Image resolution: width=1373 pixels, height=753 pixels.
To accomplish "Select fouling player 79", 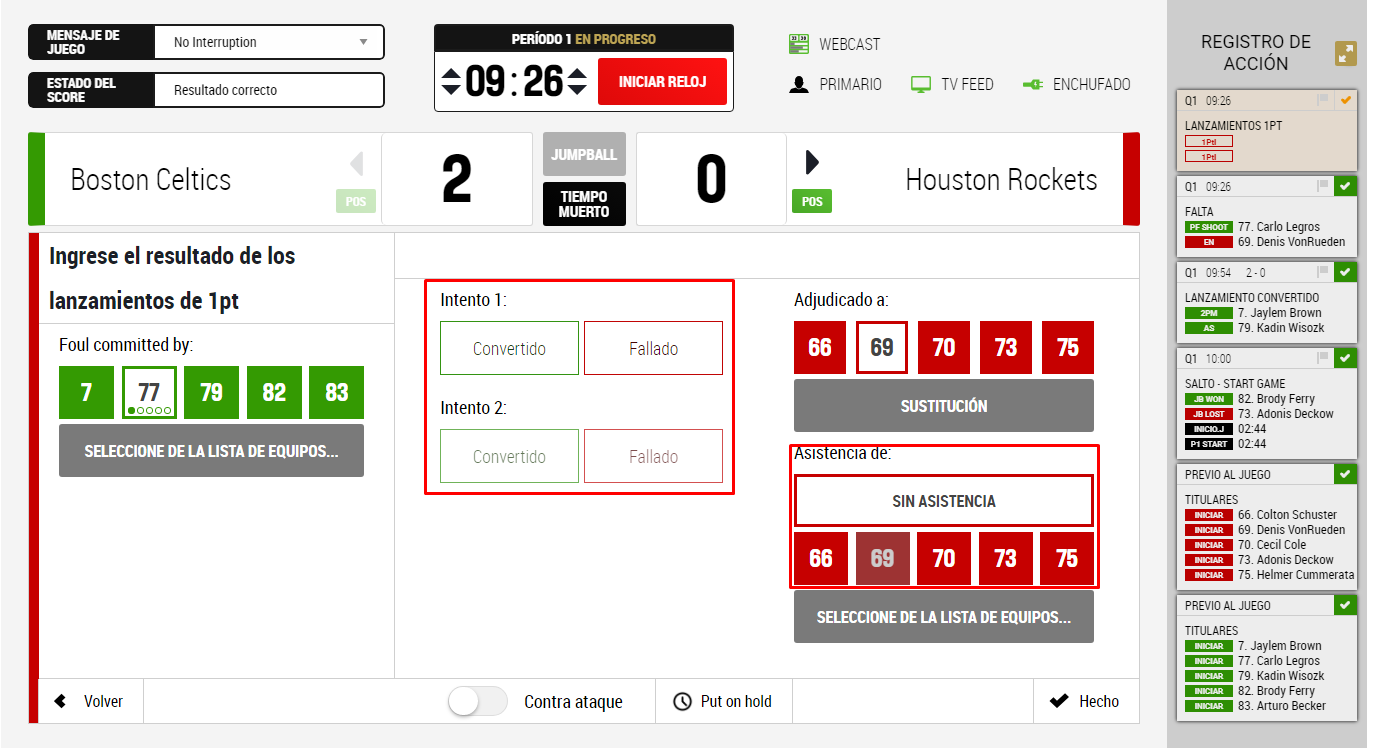I will [x=211, y=392].
